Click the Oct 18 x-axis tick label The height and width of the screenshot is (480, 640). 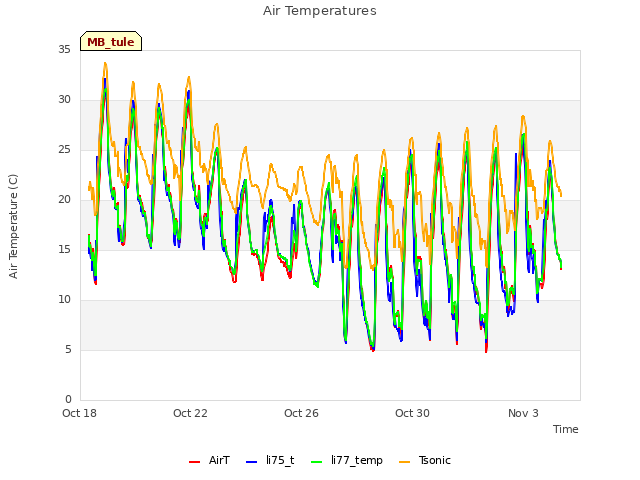click(80, 413)
